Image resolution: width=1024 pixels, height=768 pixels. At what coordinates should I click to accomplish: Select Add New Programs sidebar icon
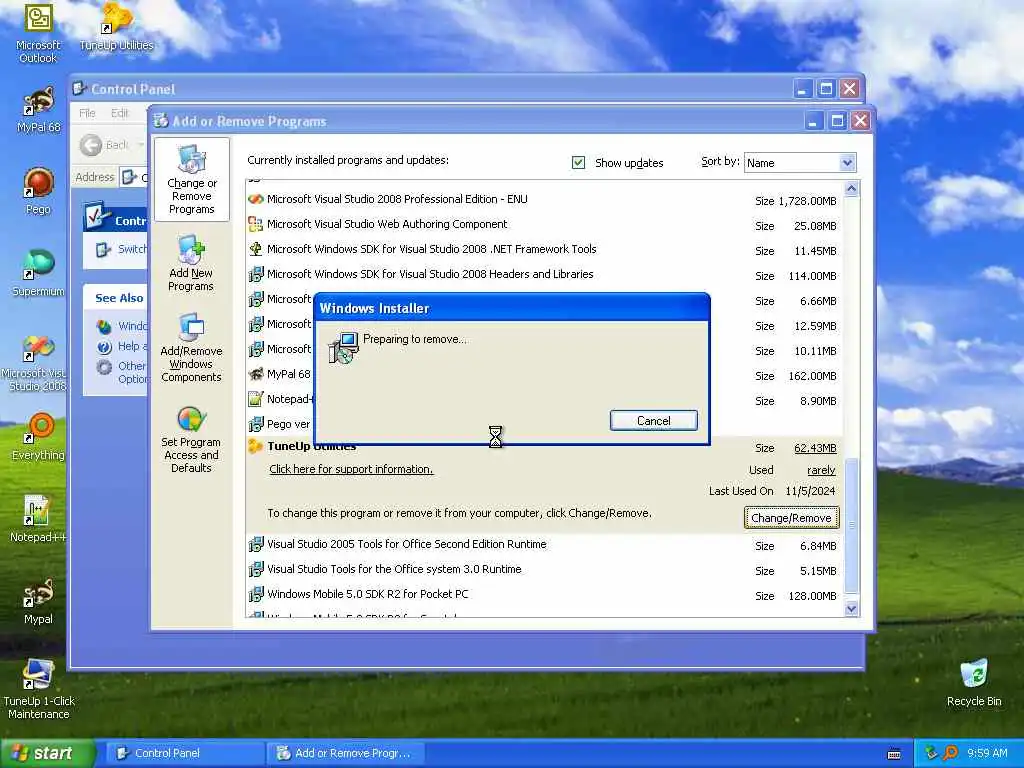tap(191, 263)
